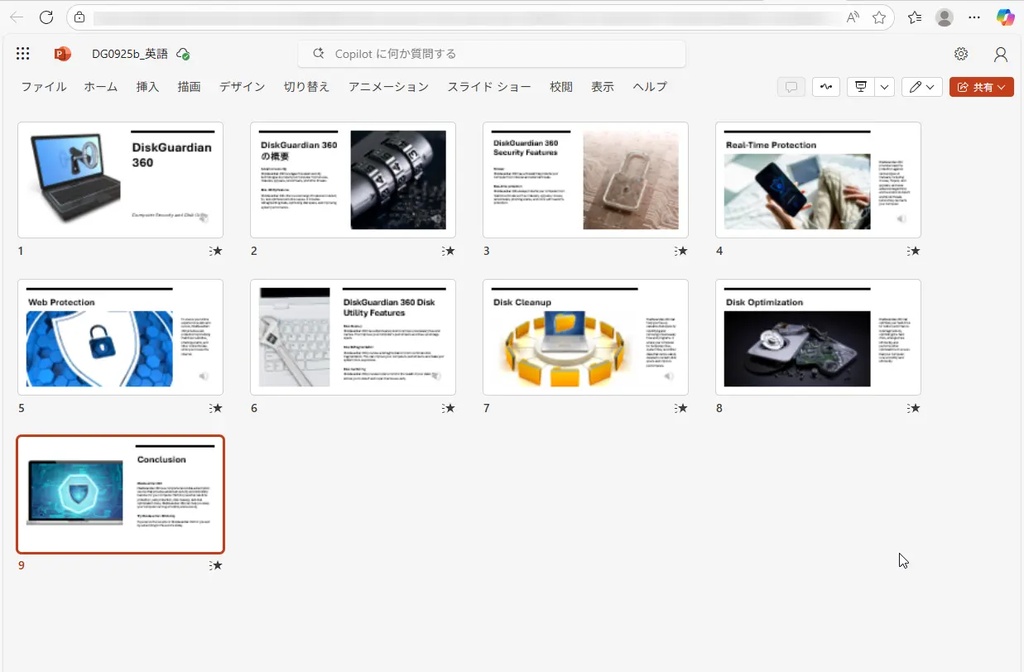Click the file name DG0925b_英語
This screenshot has width=1024, height=672.
pyautogui.click(x=130, y=54)
